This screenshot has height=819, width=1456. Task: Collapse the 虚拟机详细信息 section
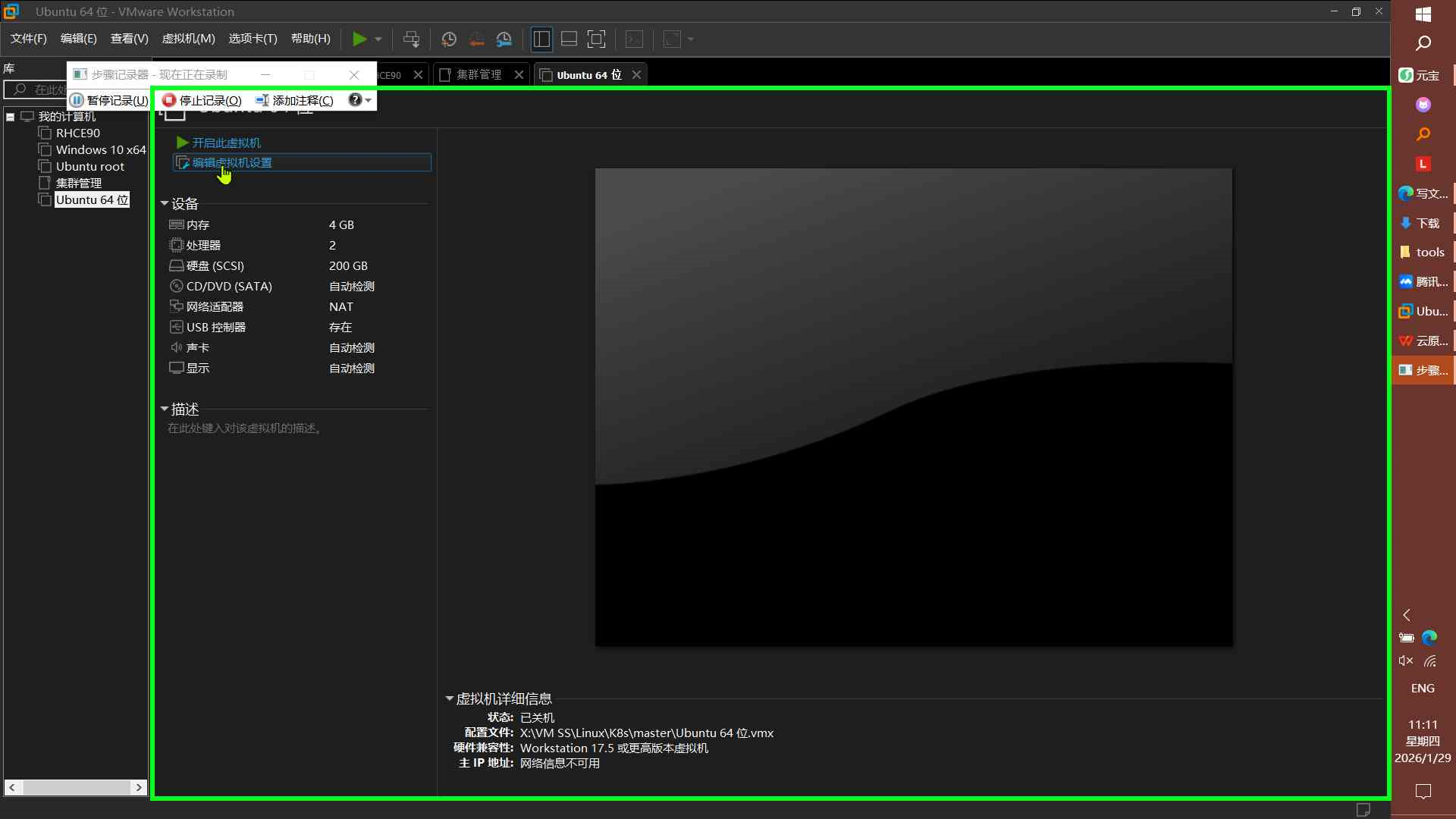click(x=450, y=698)
